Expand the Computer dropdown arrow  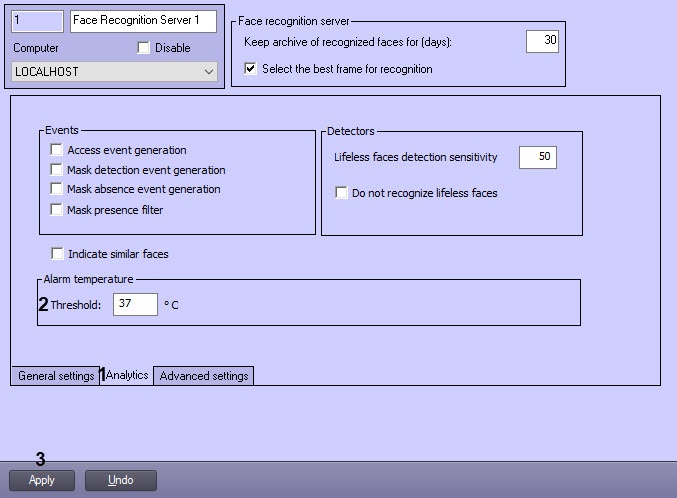click(x=209, y=72)
